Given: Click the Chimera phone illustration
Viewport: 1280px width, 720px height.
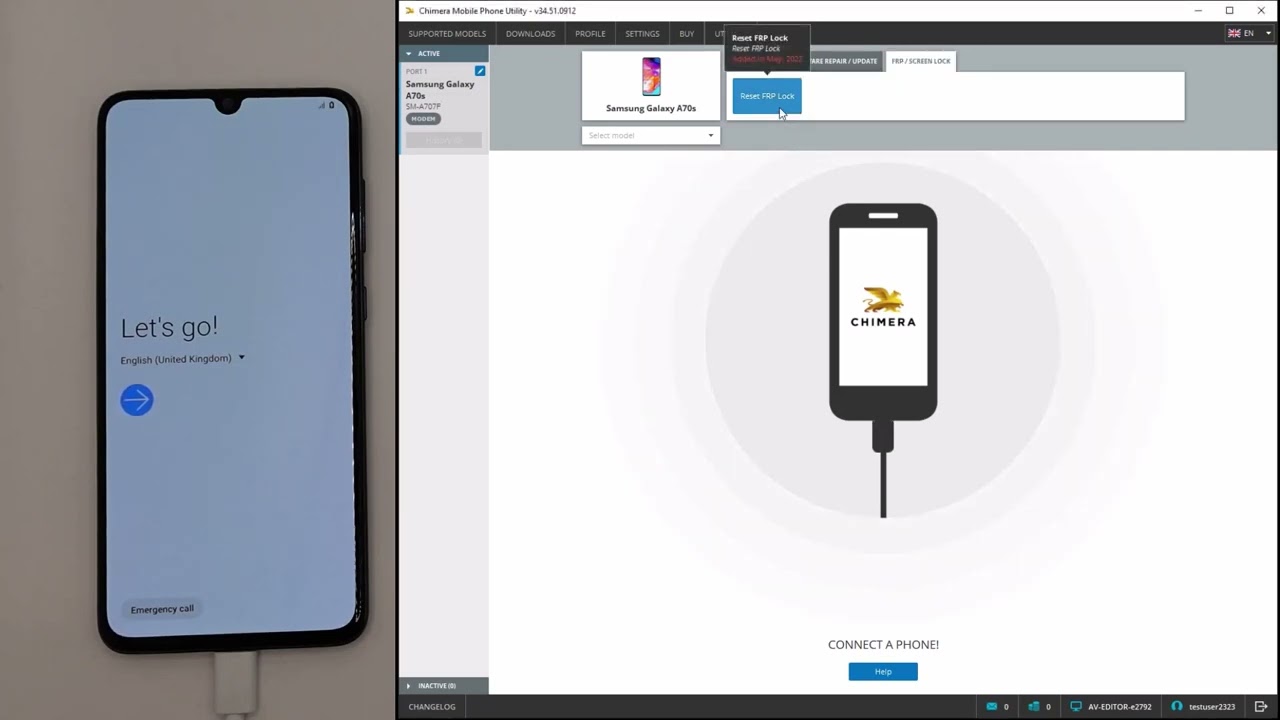Looking at the screenshot, I should pos(883,360).
